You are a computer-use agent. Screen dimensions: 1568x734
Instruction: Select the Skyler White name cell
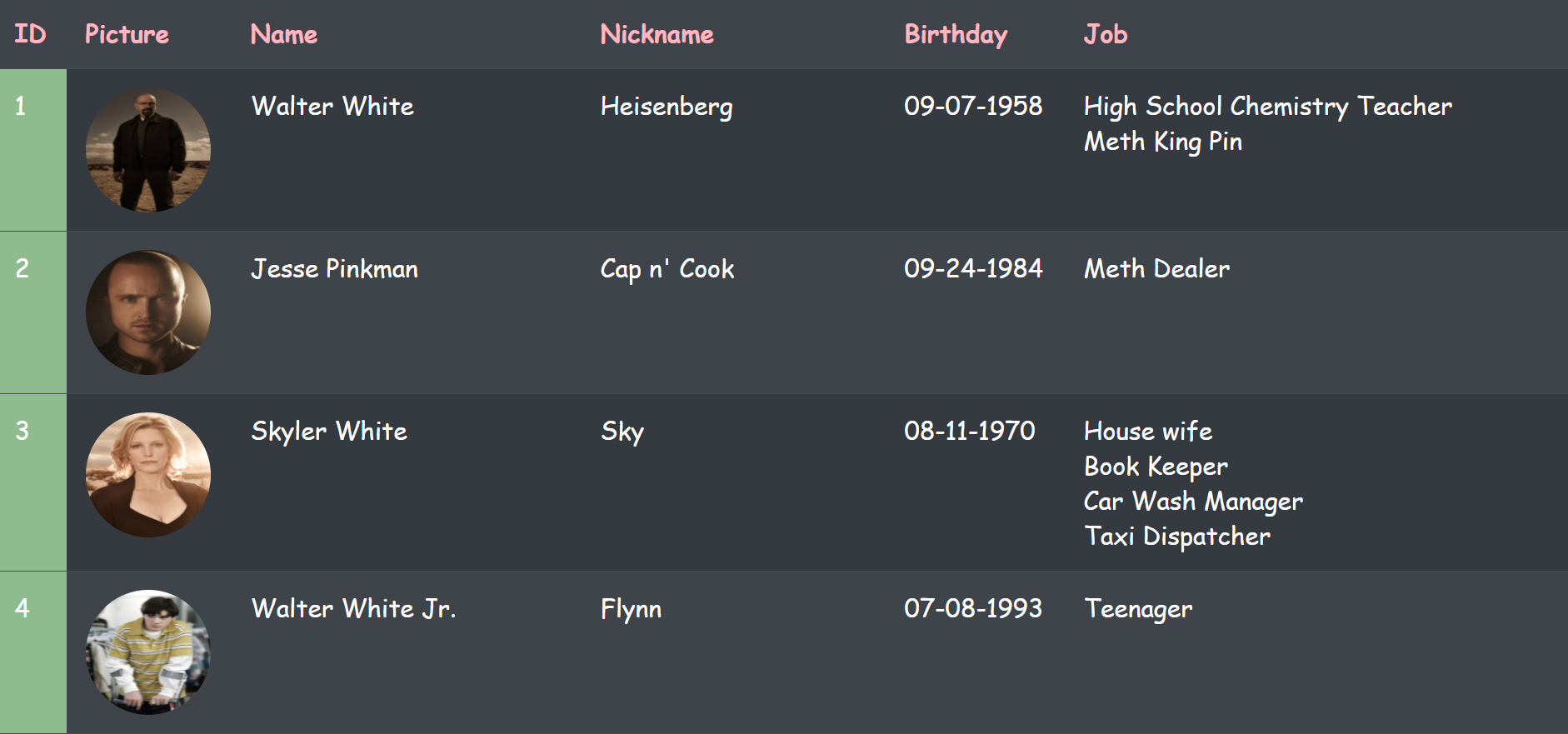[x=329, y=432]
